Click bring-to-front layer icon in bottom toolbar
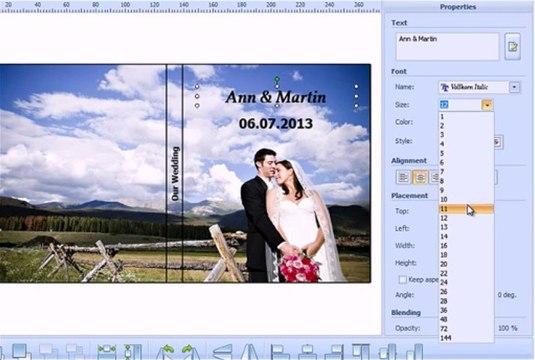535x360 pixels. coord(21,352)
